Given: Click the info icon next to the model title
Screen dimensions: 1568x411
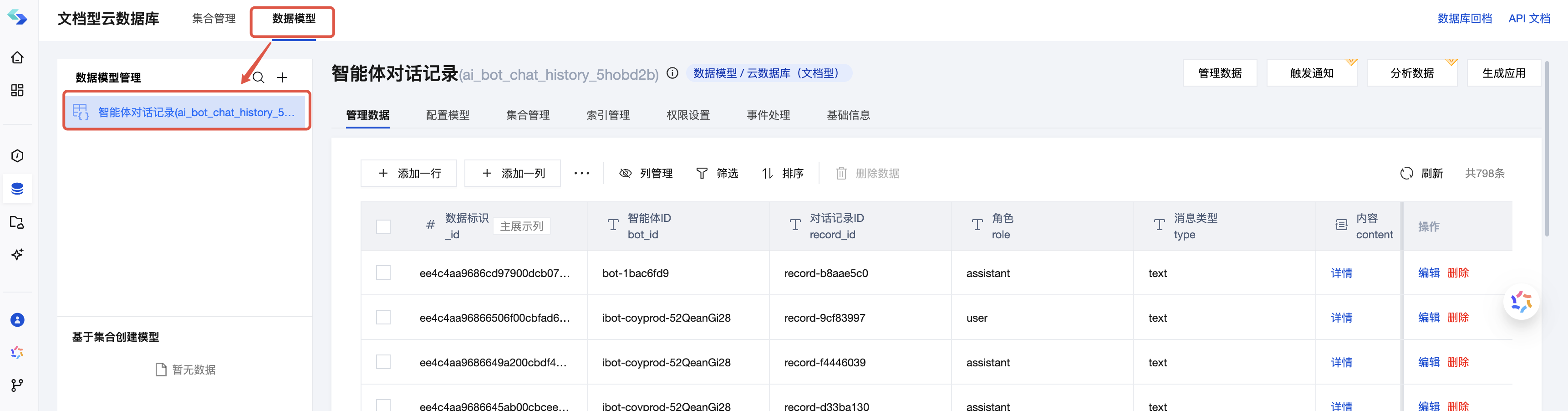Looking at the screenshot, I should coord(672,73).
